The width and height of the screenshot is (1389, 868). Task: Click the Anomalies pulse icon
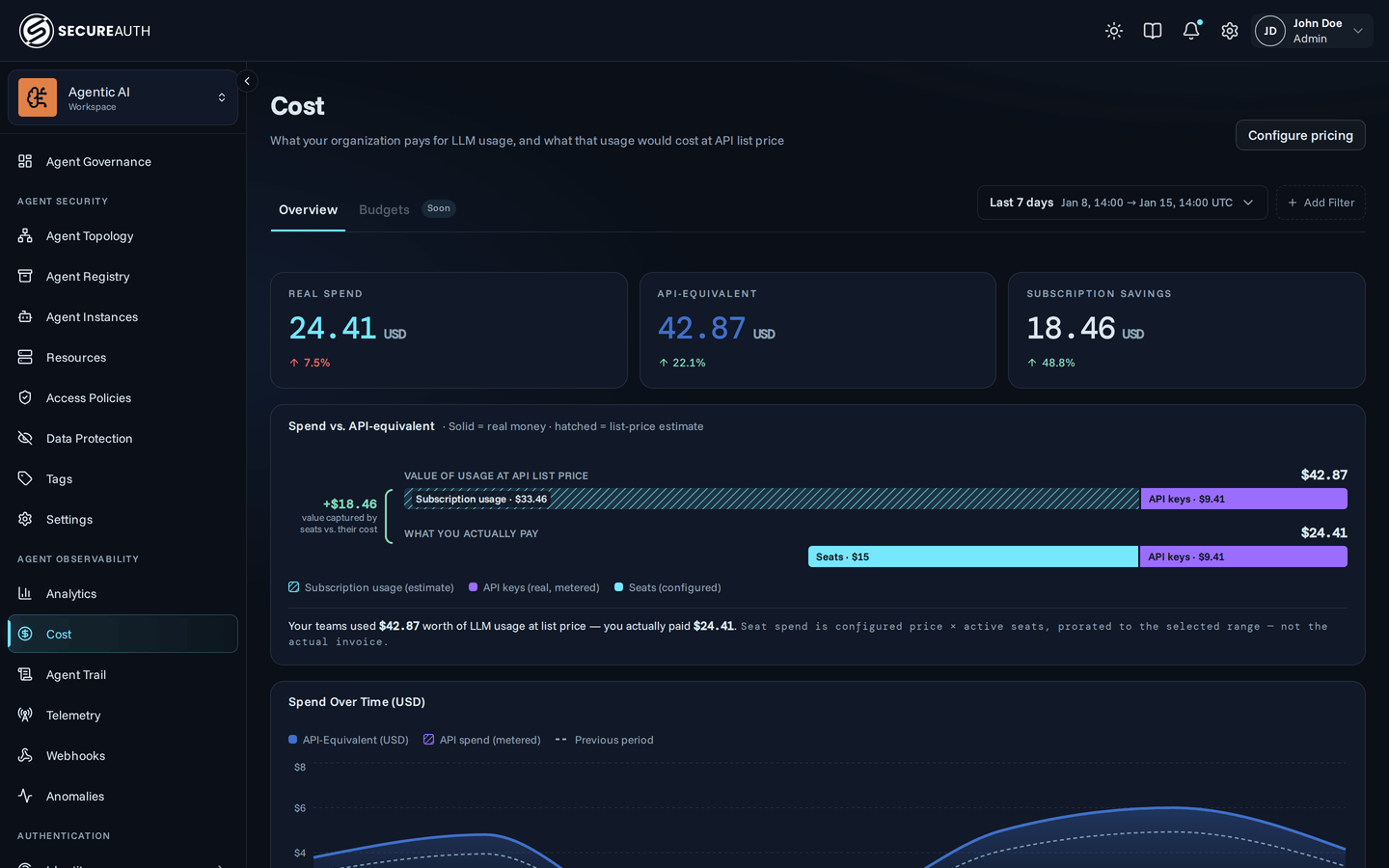(25, 796)
